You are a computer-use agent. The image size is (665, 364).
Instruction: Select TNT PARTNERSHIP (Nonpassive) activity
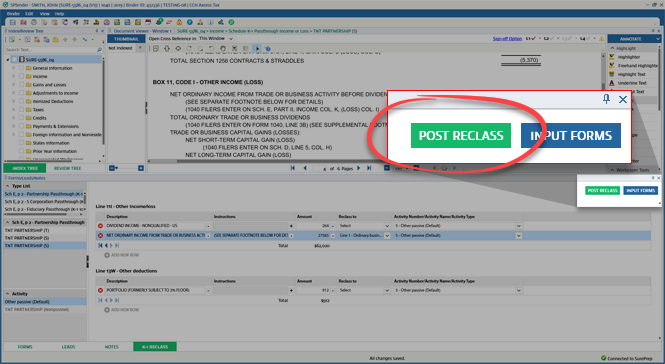(x=44, y=310)
